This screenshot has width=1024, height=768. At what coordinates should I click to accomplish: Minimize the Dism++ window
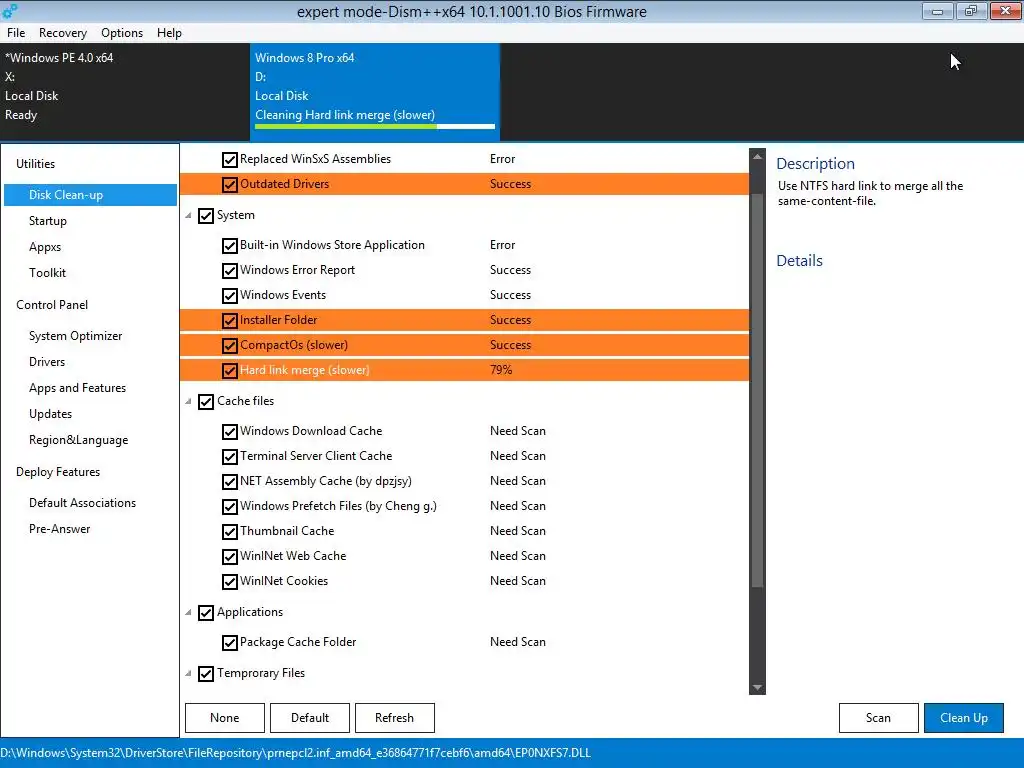tap(938, 11)
